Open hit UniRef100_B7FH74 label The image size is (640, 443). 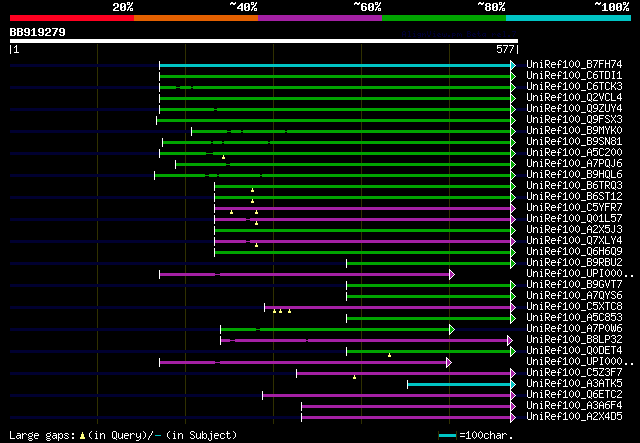[x=574, y=65]
